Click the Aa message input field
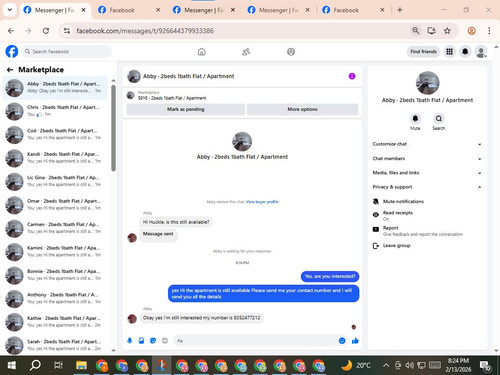 tap(255, 341)
